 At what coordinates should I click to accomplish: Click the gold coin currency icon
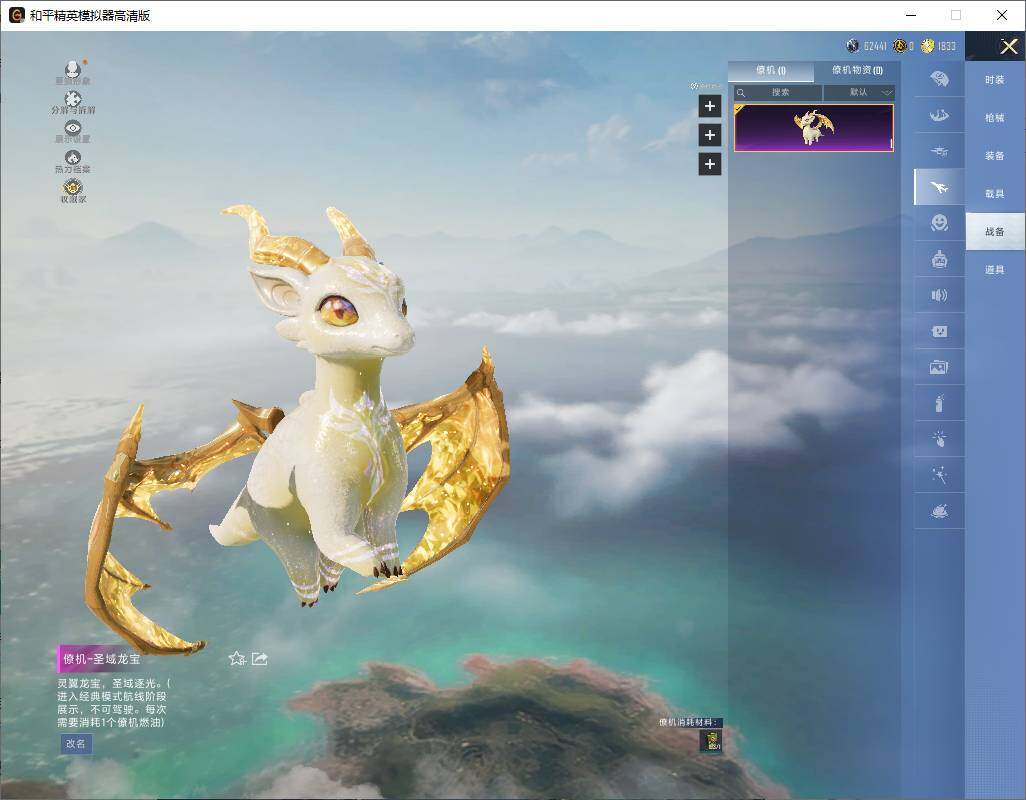[927, 46]
